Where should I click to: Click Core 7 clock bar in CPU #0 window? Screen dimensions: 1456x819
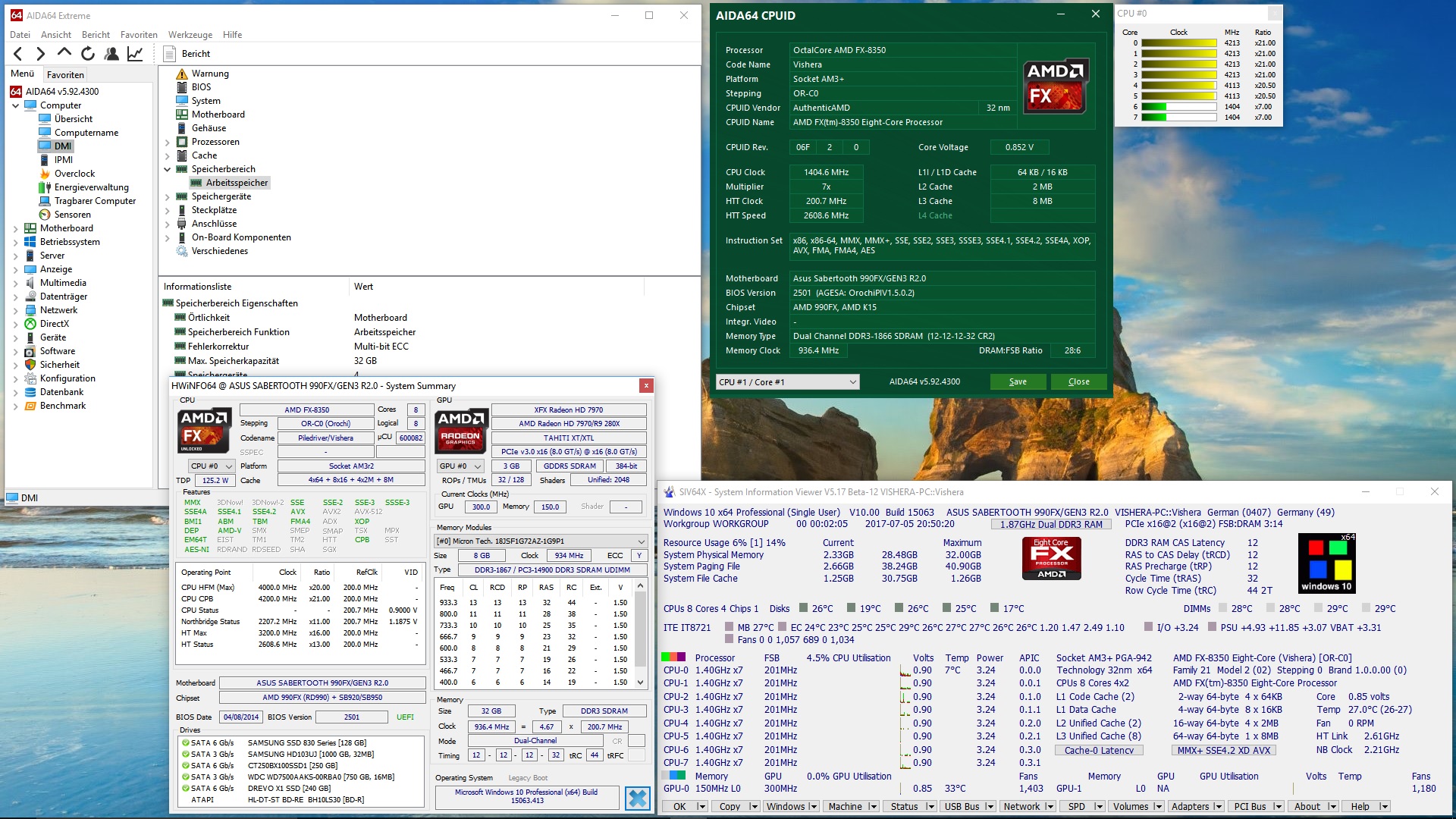point(1179,118)
